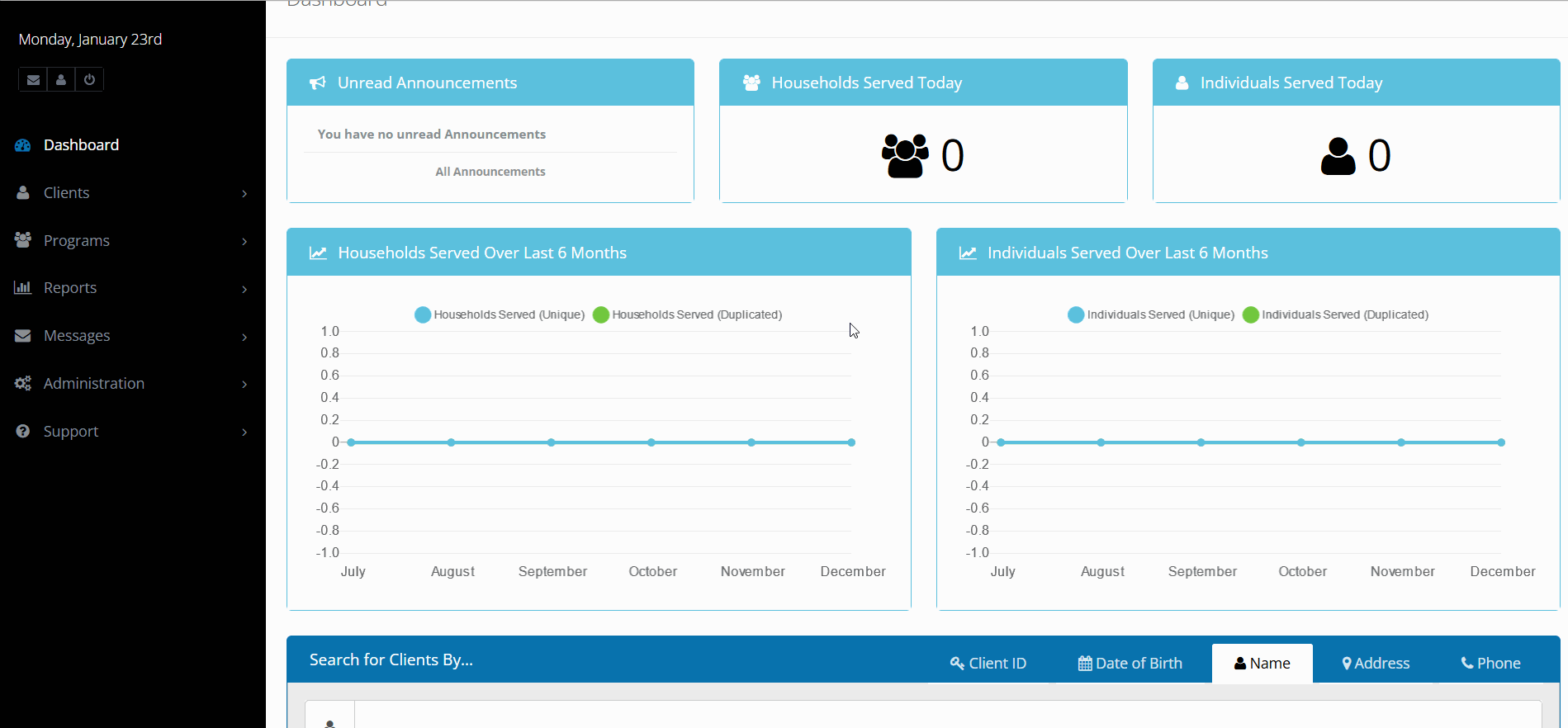This screenshot has height=728, width=1568.
Task: Click the bar chart Reports icon
Action: [x=23, y=288]
